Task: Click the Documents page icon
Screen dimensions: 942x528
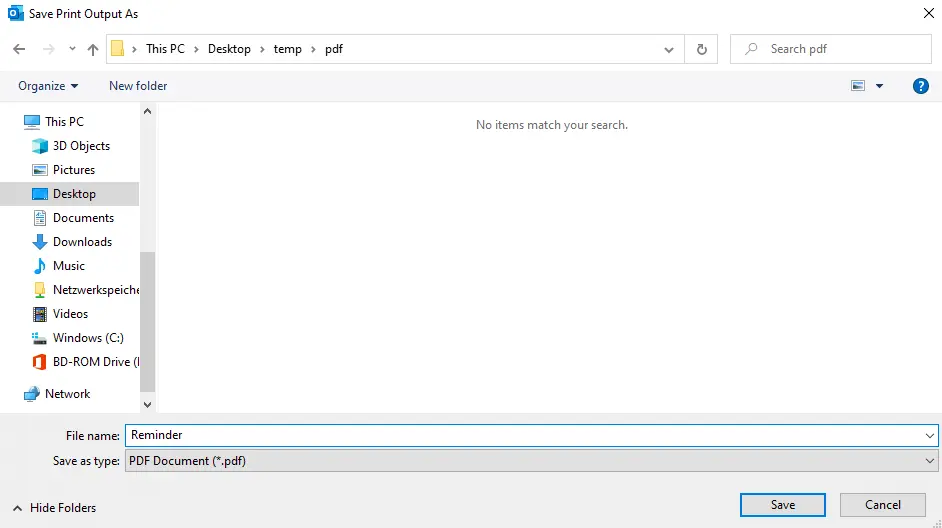Action: (40, 217)
